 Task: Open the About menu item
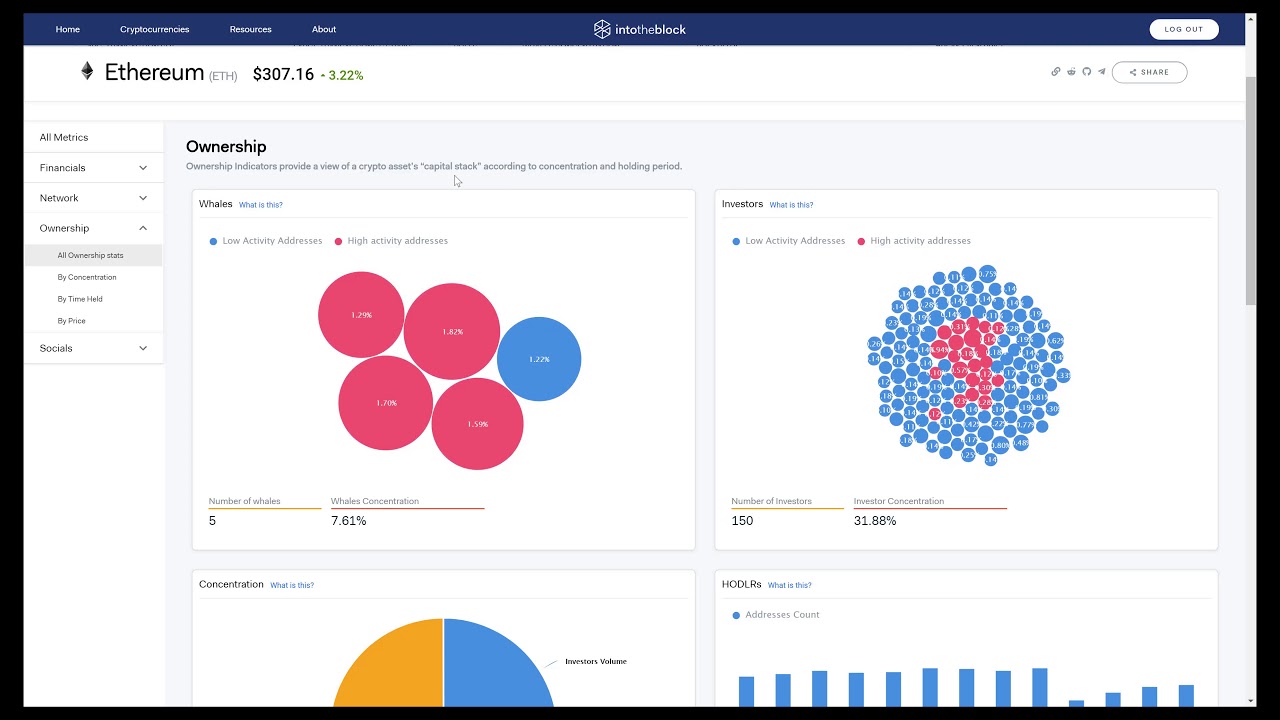point(324,29)
